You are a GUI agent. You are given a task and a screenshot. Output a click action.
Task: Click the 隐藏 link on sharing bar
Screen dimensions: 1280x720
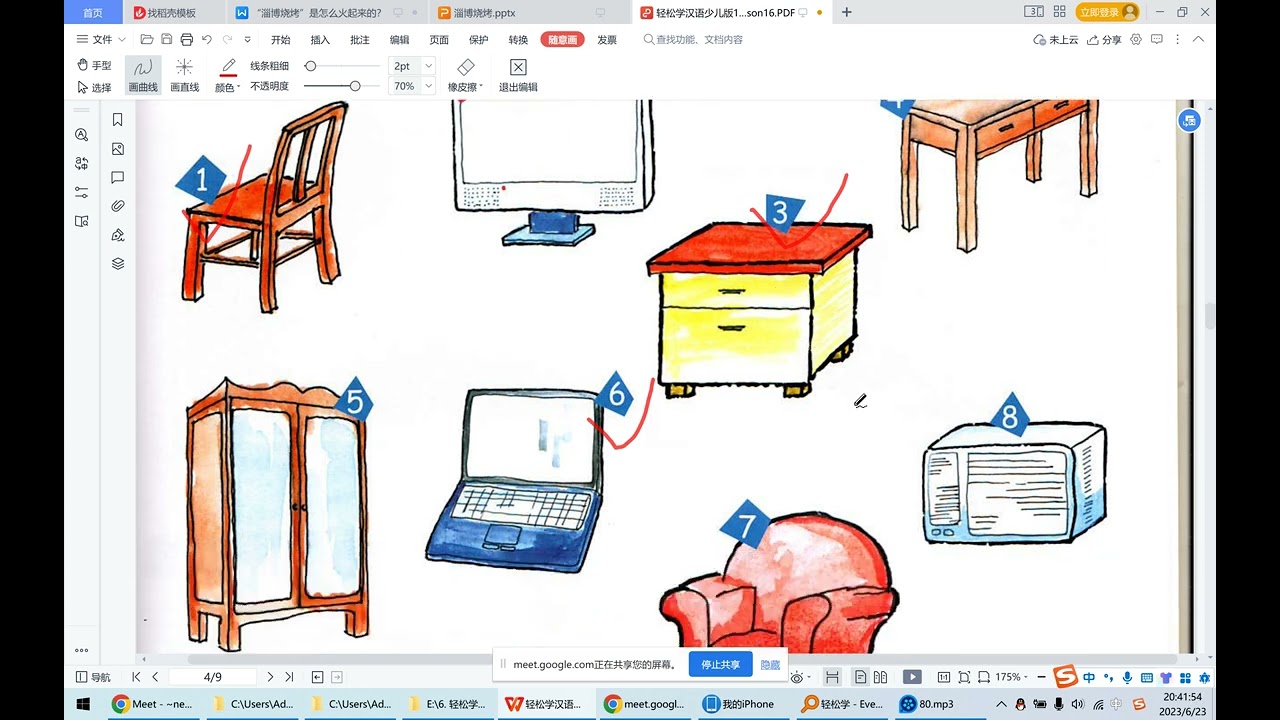pos(770,664)
